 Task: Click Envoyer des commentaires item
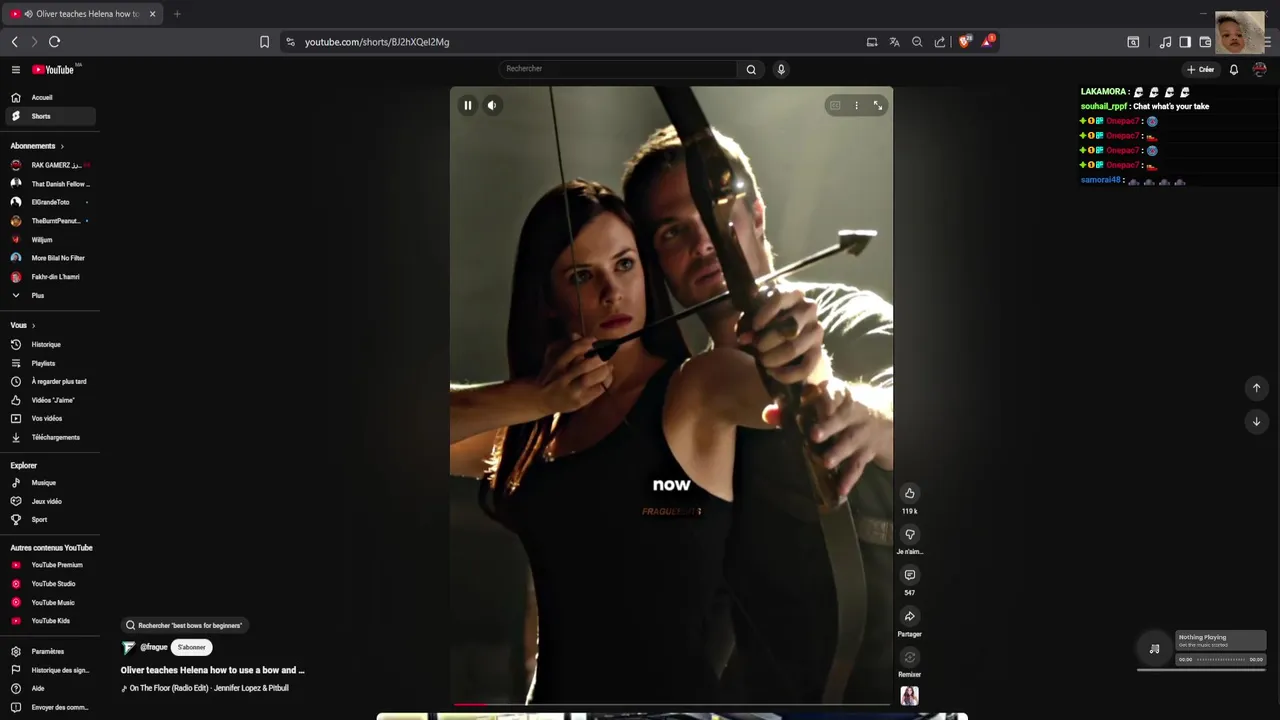pos(50,707)
